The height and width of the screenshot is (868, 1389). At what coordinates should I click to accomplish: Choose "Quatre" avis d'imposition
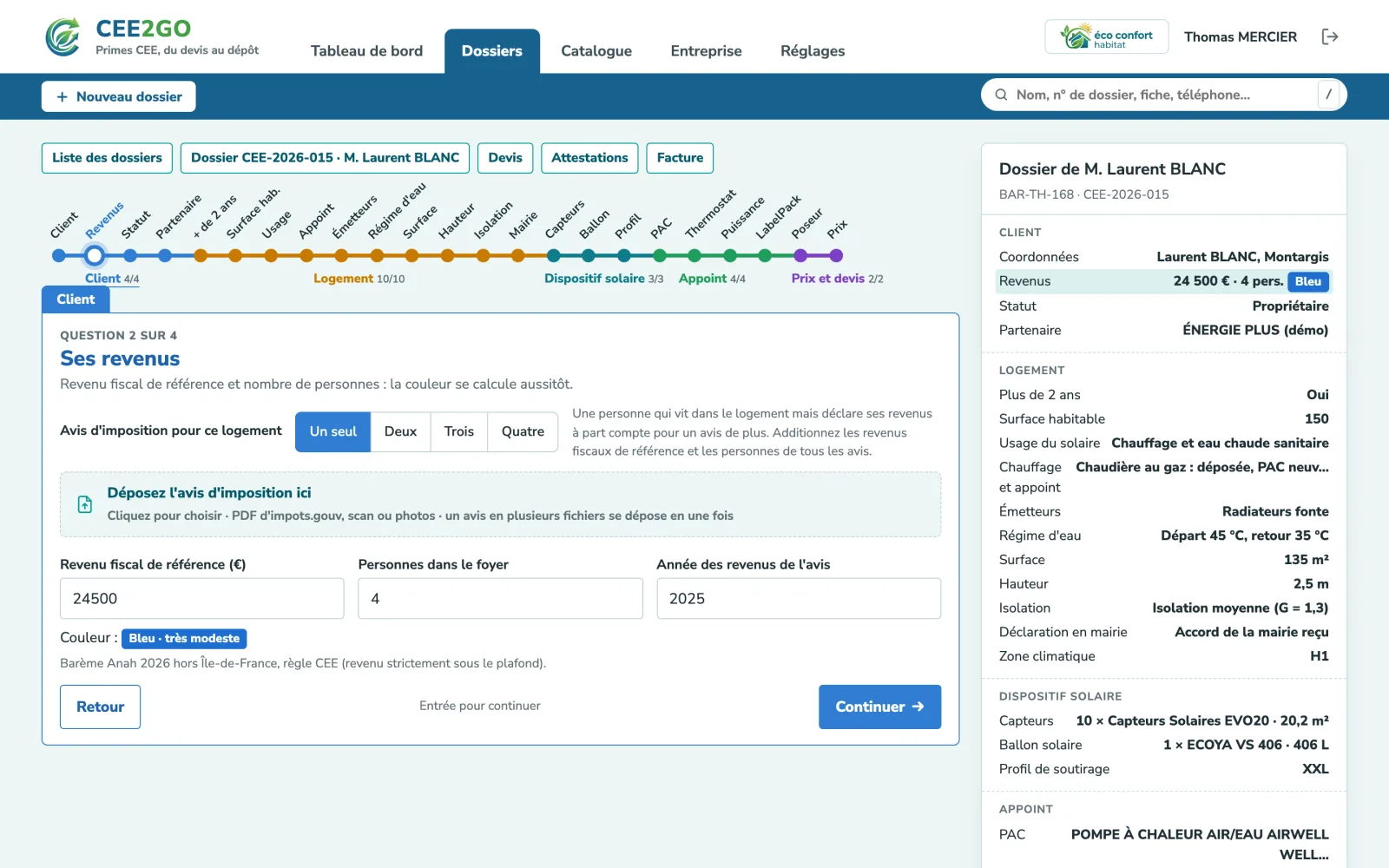[x=523, y=431]
